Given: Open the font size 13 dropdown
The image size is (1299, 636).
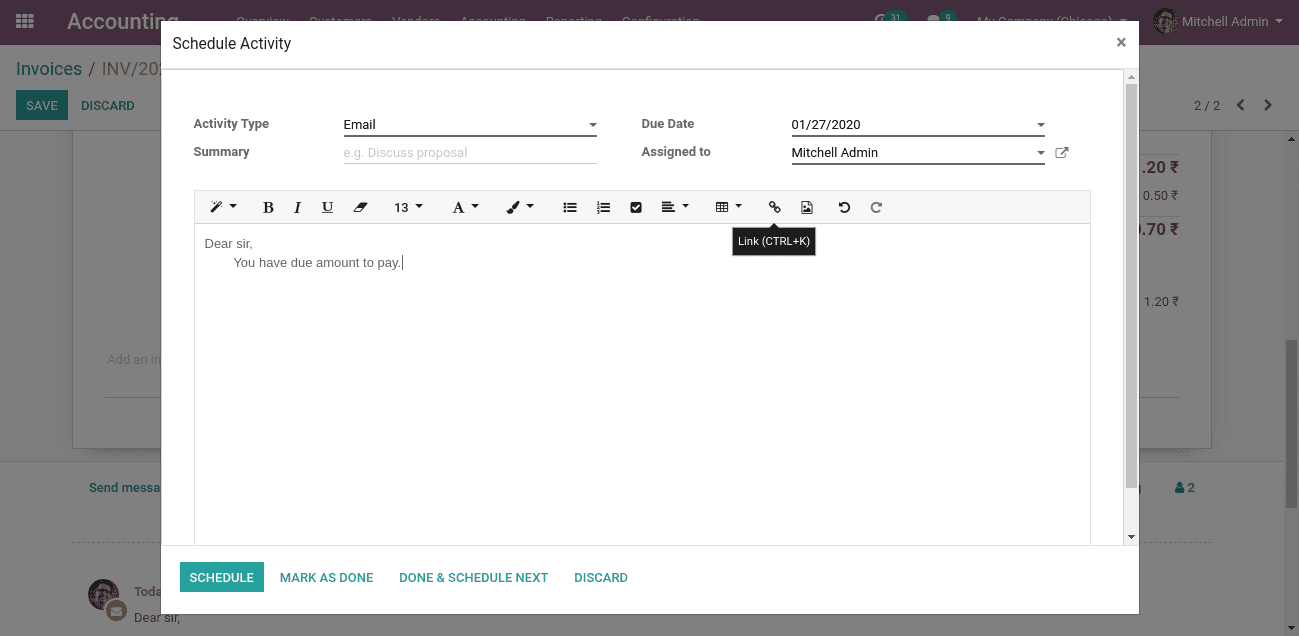Looking at the screenshot, I should (408, 207).
